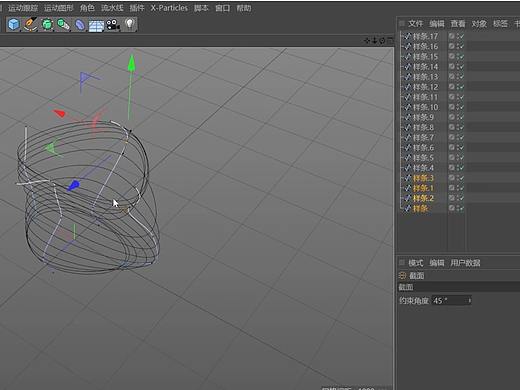Click the spline icon of 样条.15
The width and height of the screenshot is (520, 390).
(407, 56)
